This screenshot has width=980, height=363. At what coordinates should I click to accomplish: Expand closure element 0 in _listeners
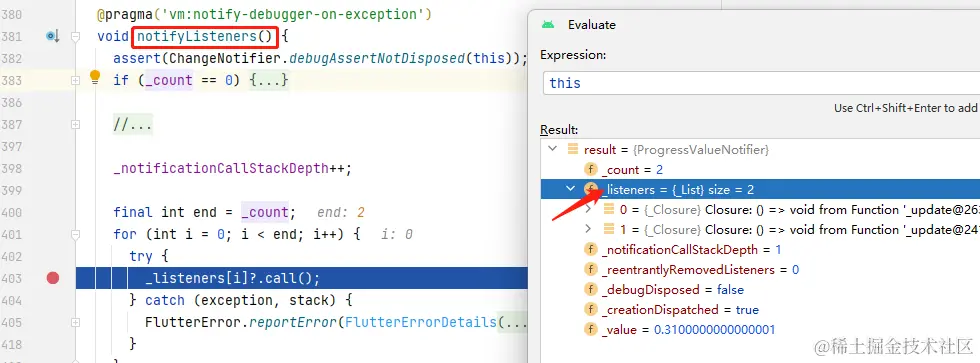tap(588, 209)
